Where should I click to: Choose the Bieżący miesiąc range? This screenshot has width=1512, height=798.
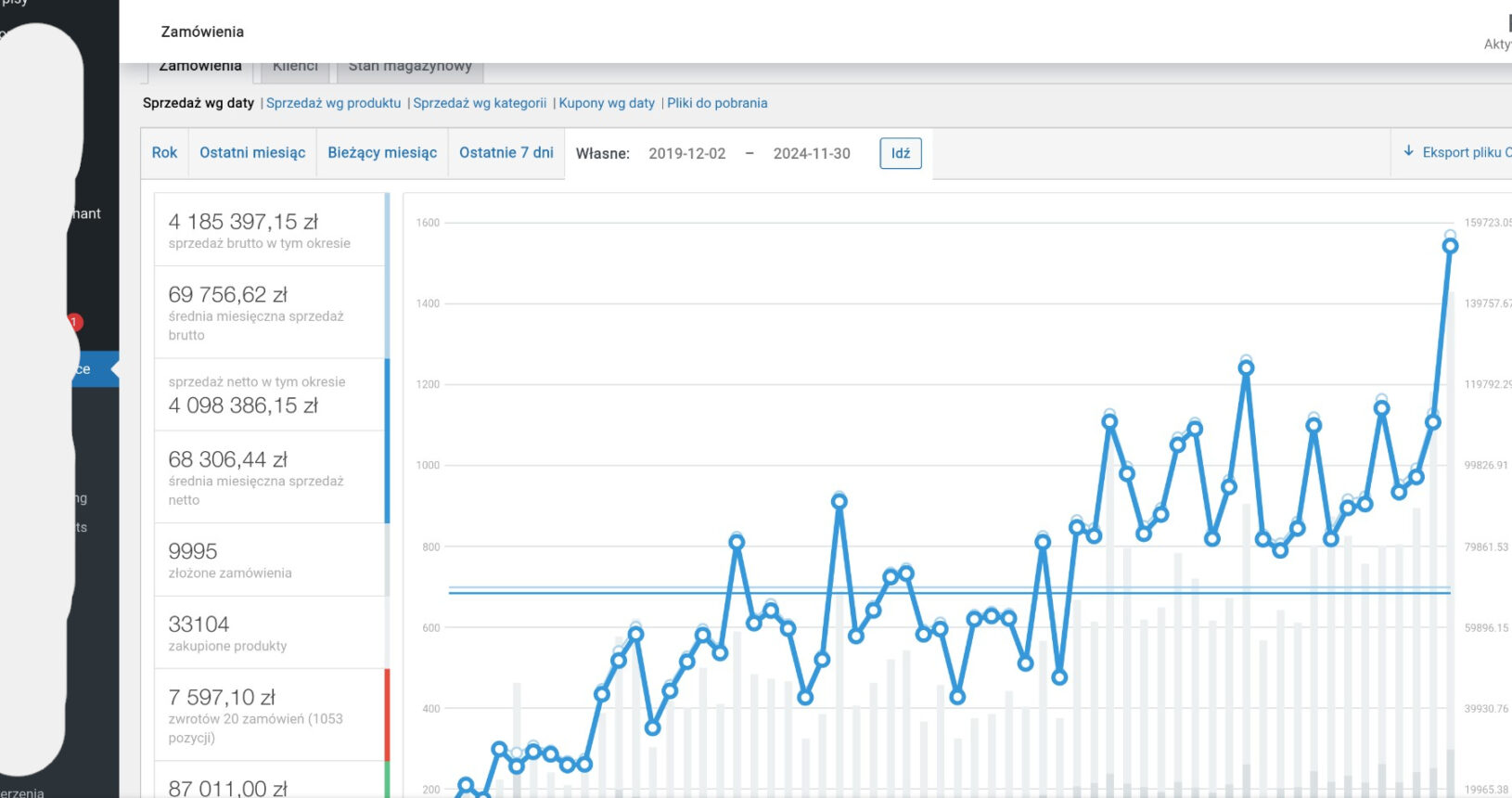tap(382, 153)
